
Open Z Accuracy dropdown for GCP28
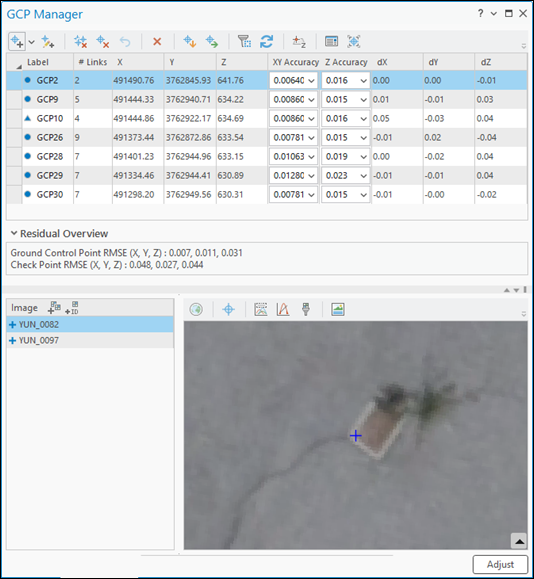coord(363,157)
